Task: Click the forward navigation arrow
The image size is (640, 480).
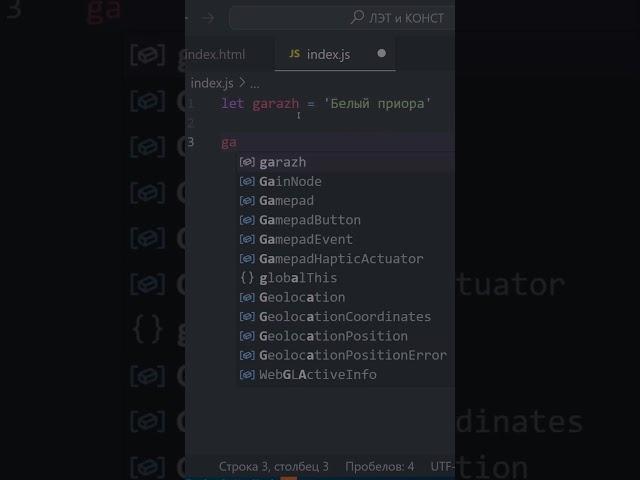Action: coord(207,18)
